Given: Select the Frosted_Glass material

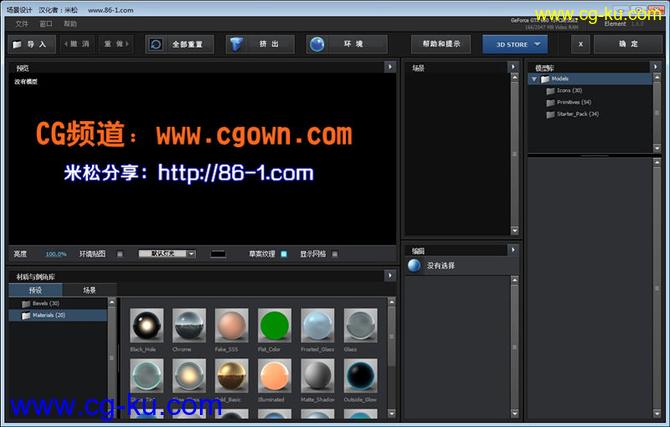Looking at the screenshot, I should 317,326.
